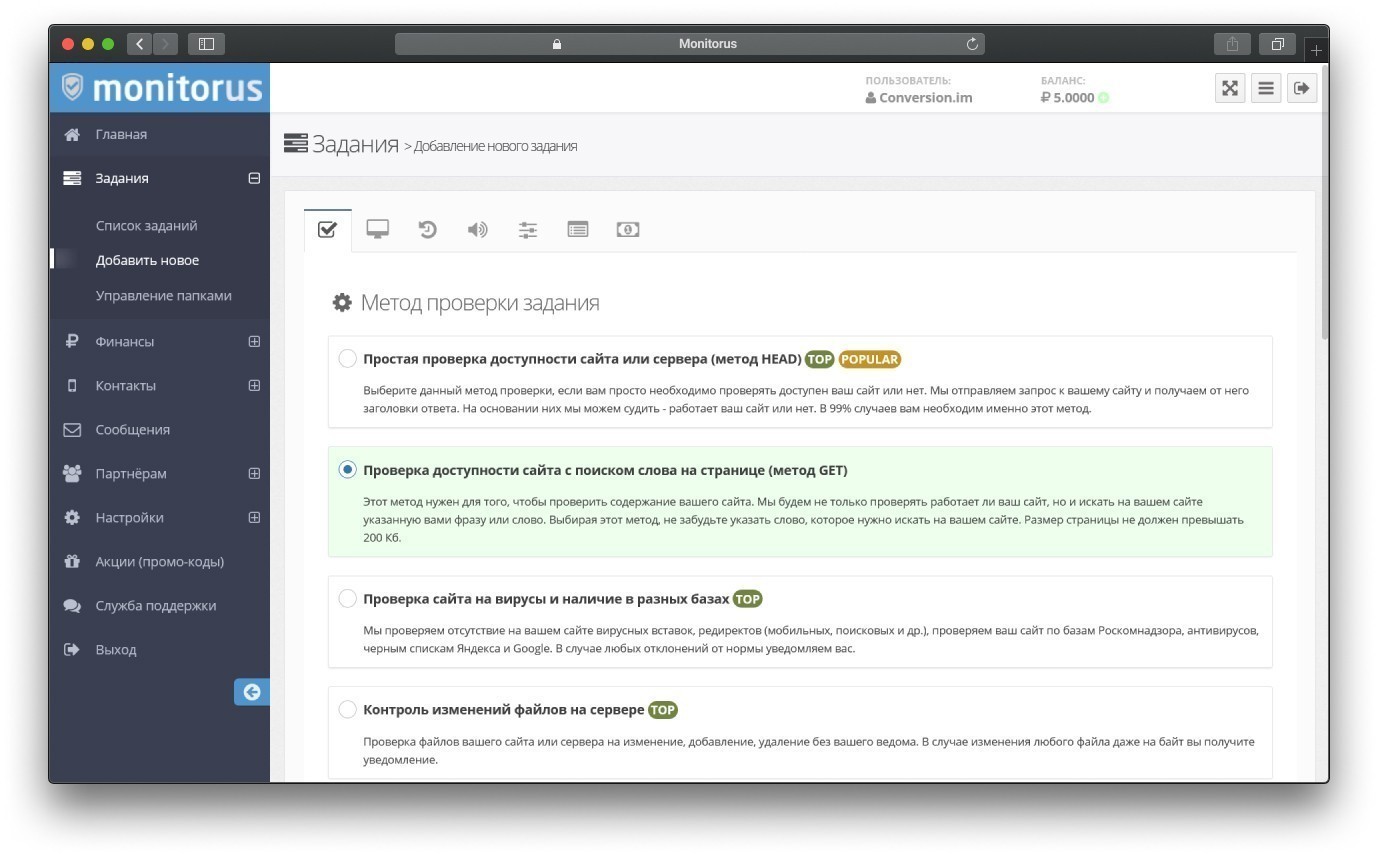Expand the Партнёрам menu section
The image size is (1378, 856).
(254, 473)
